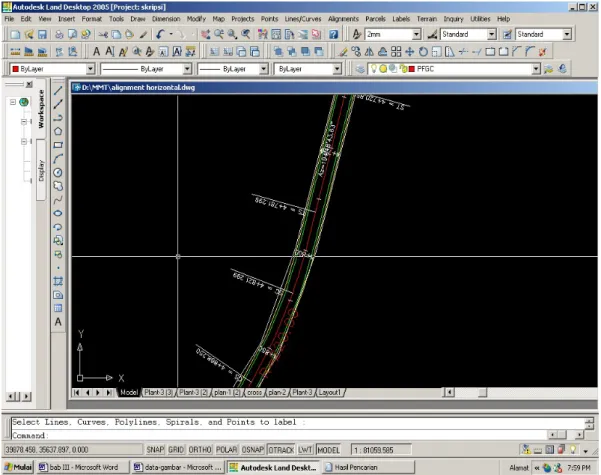Select the Explode tool
The height and width of the screenshot is (475, 601).
pyautogui.click(x=542, y=51)
